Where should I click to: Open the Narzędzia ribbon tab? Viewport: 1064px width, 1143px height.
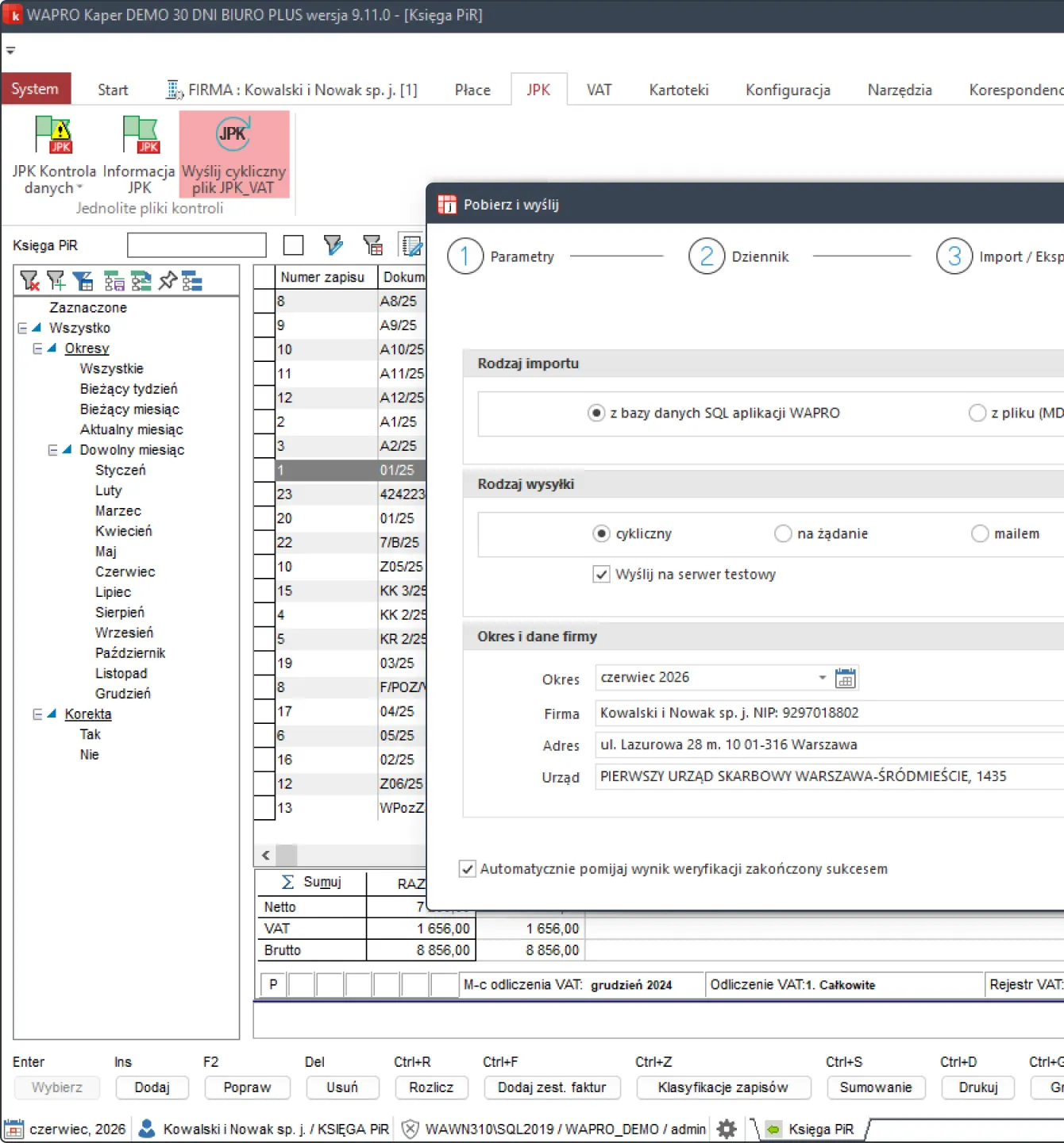900,90
